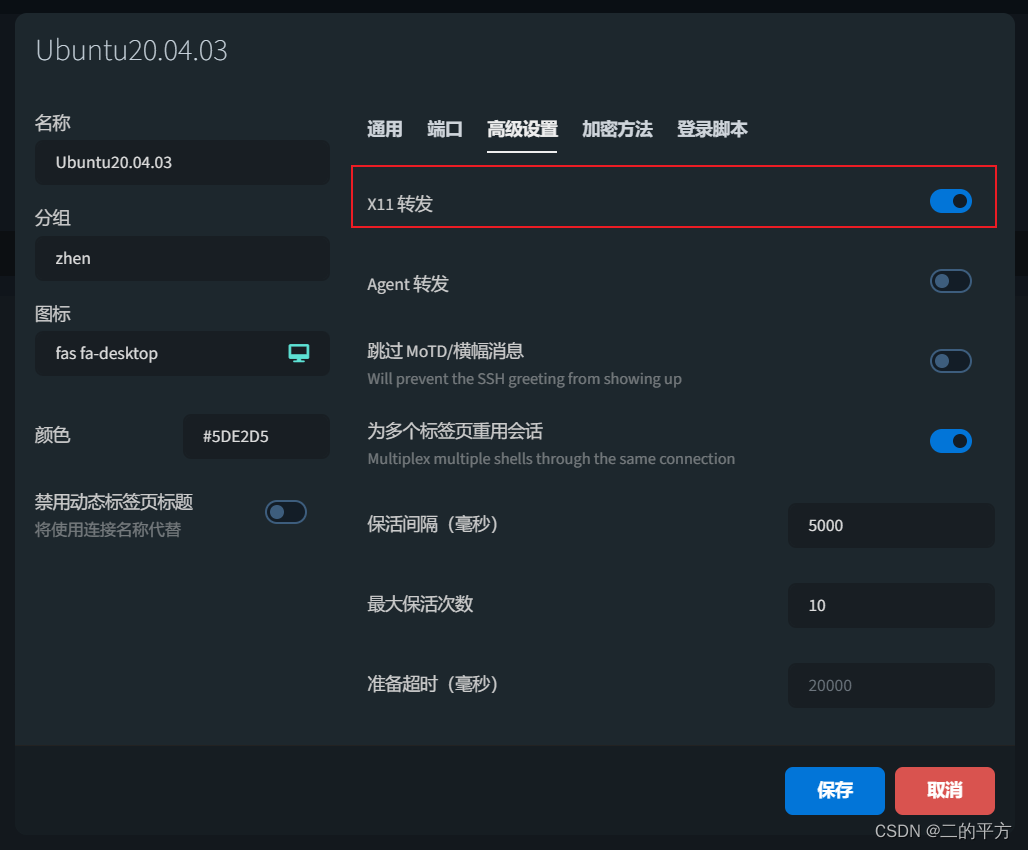
Task: Click the 禁用动态标签页标题 label
Action: click(x=113, y=502)
